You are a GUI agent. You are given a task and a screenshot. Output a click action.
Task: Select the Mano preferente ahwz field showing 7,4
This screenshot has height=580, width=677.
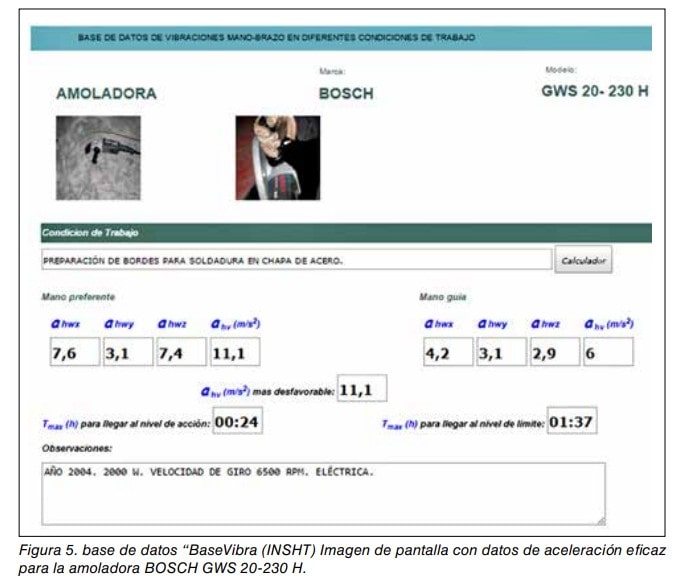181,352
